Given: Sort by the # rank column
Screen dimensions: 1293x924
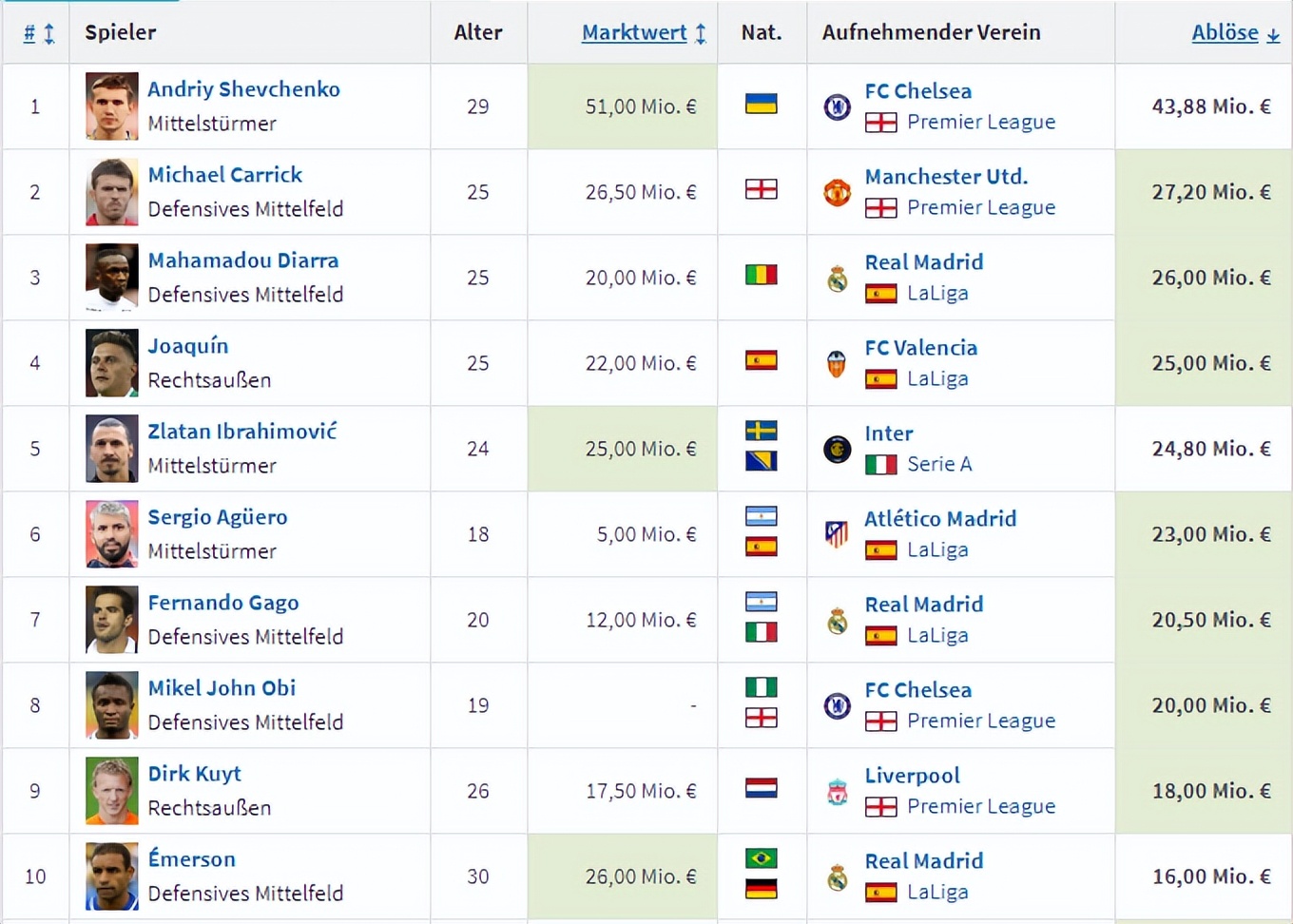Looking at the screenshot, I should point(29,33).
